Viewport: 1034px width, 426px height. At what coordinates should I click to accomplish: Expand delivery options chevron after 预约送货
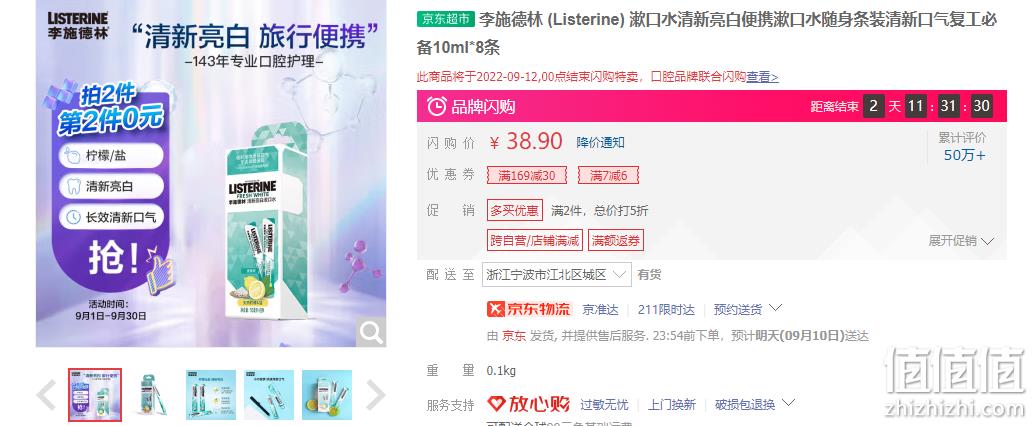tap(776, 308)
